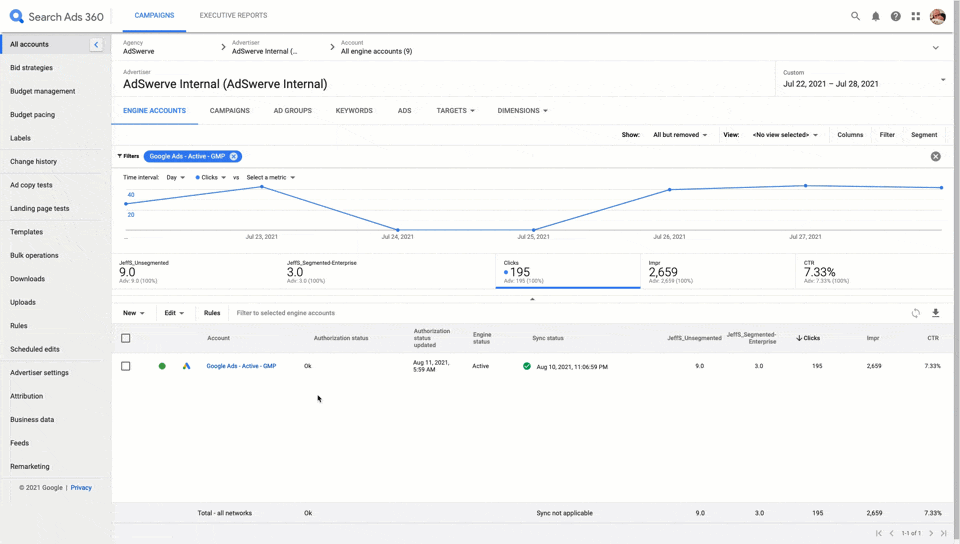Screen dimensions: 960x544
Task: Open the Google apps grid icon
Action: pyautogui.click(x=916, y=17)
